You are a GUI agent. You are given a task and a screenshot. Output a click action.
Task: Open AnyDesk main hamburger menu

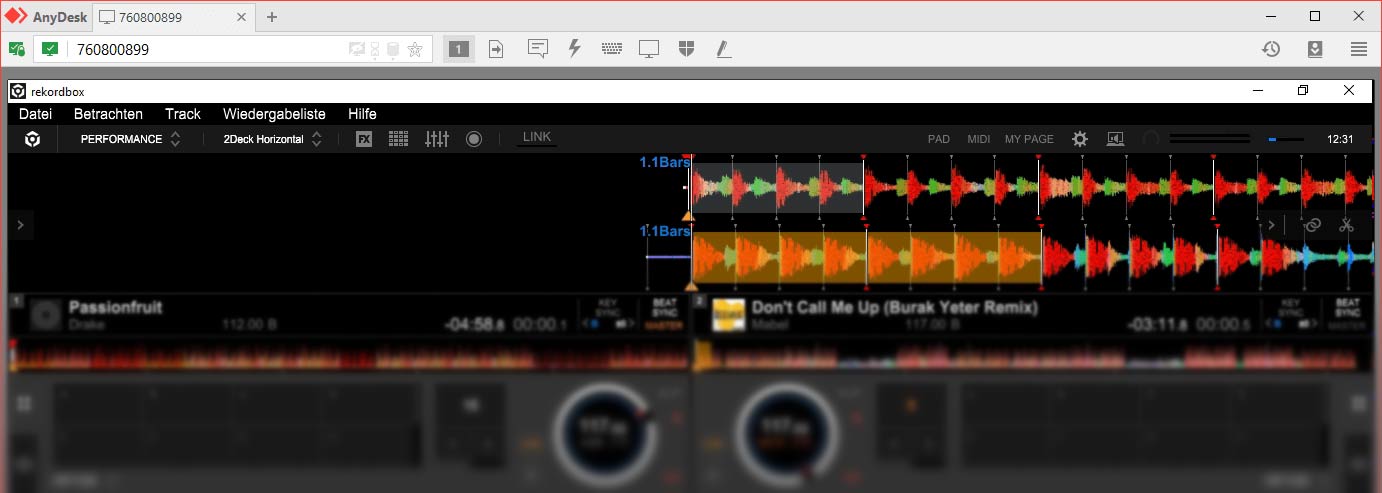tap(1359, 49)
